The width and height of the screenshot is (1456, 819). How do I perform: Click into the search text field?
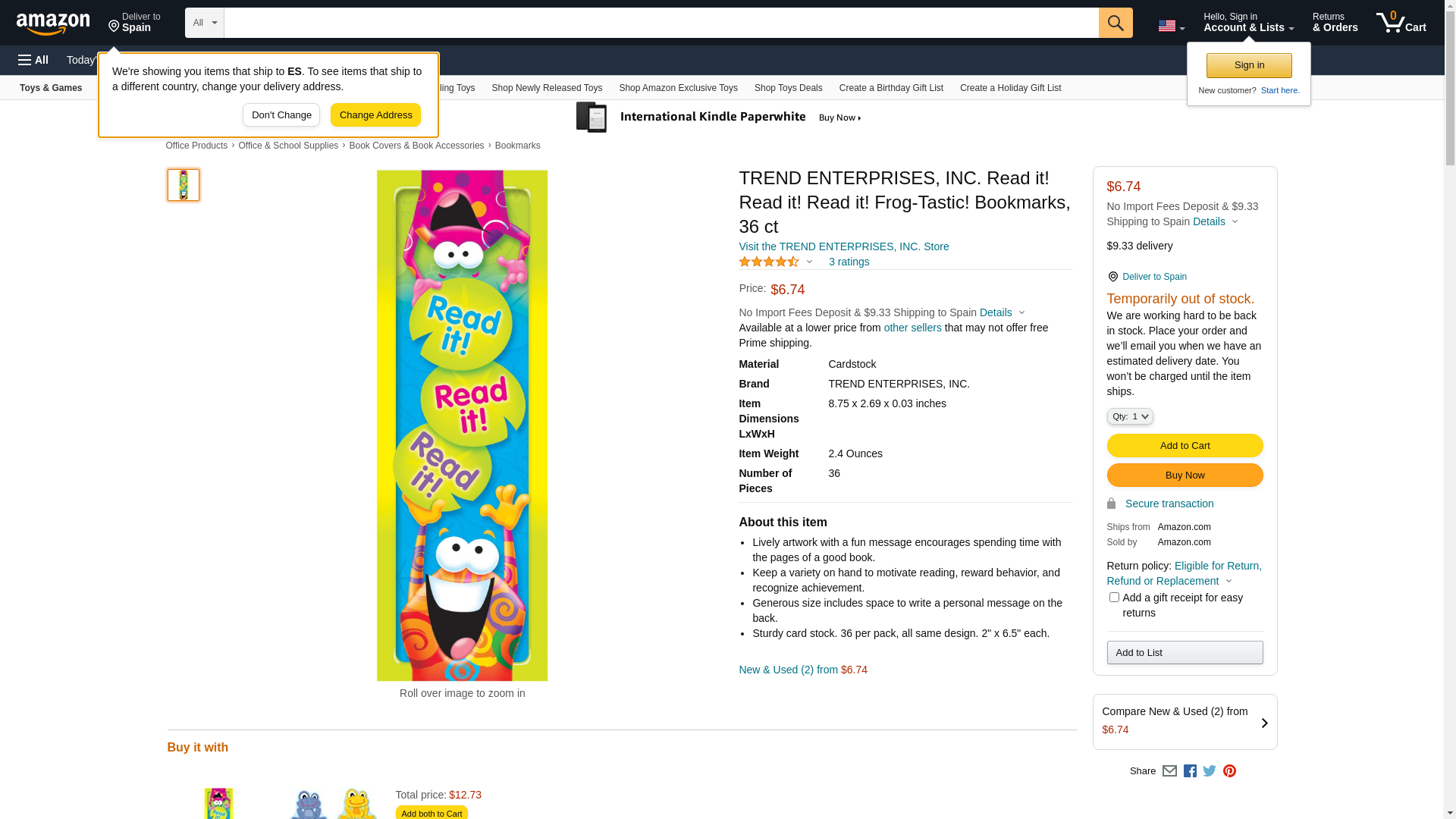click(661, 23)
